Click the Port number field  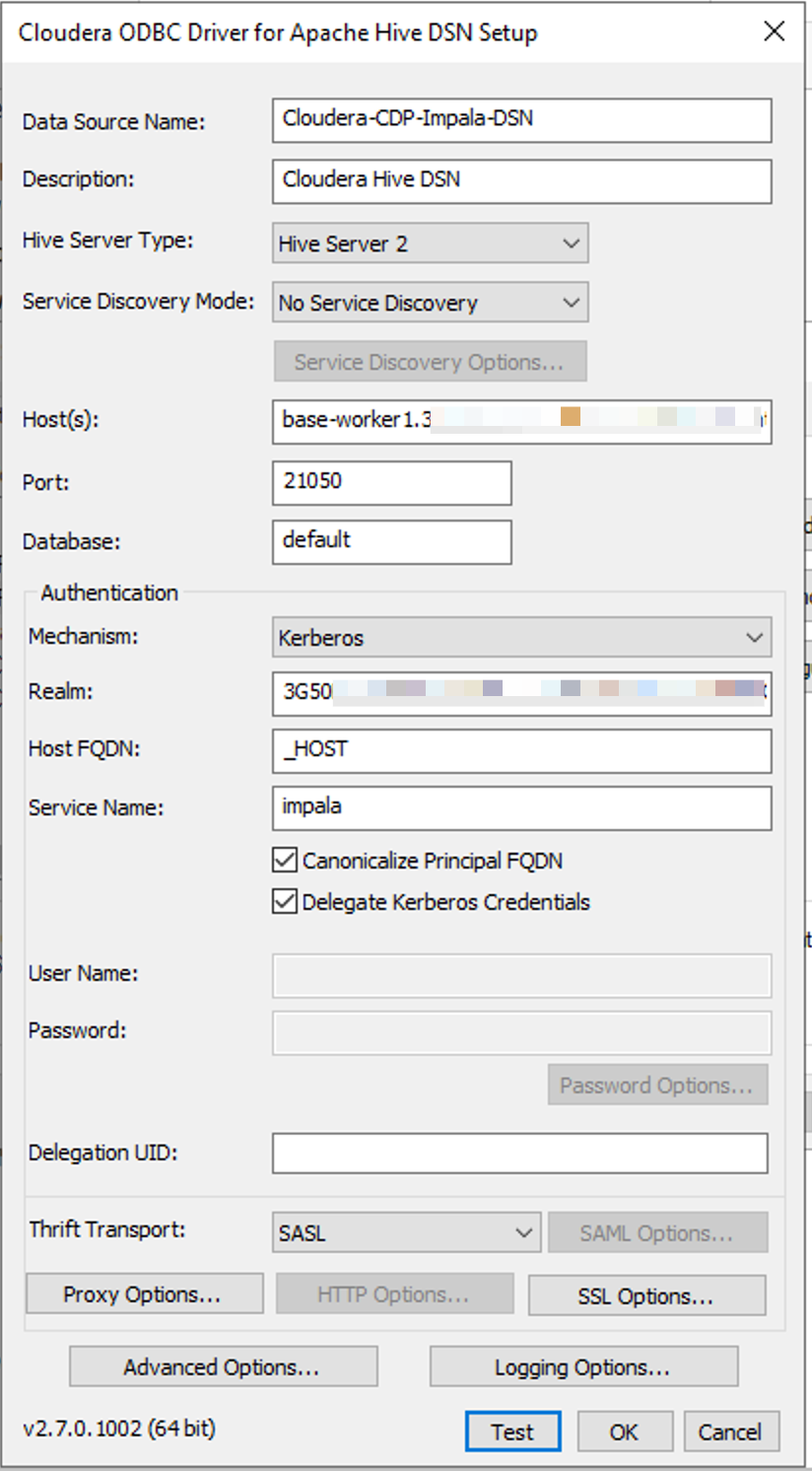pos(391,482)
